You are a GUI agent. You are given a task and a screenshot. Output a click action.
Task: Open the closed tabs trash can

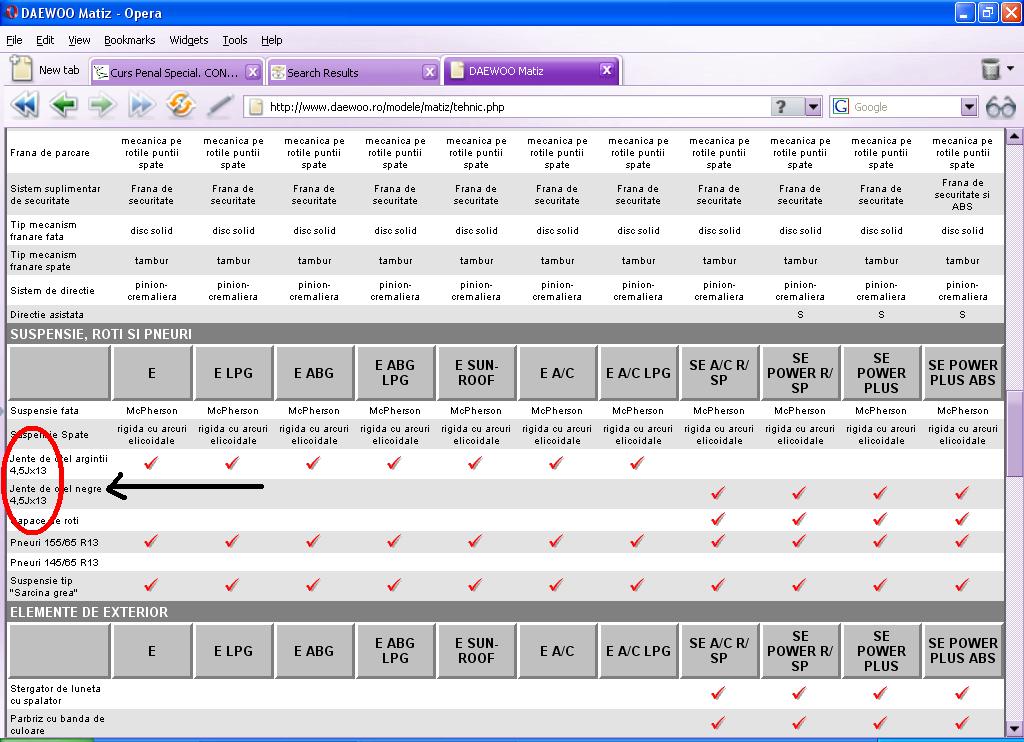(x=991, y=69)
